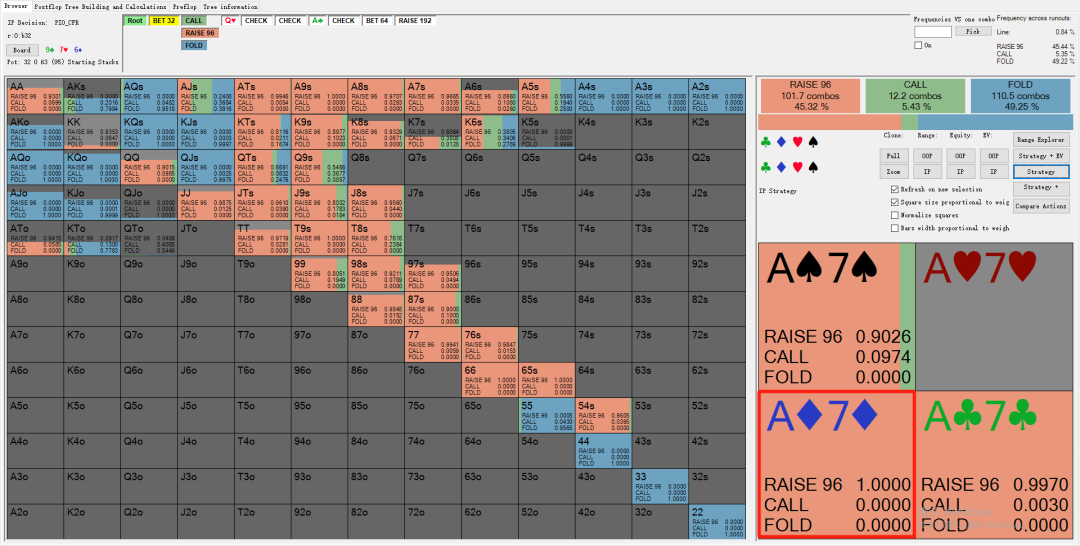Select the upper row black spade suit icon

[813, 143]
